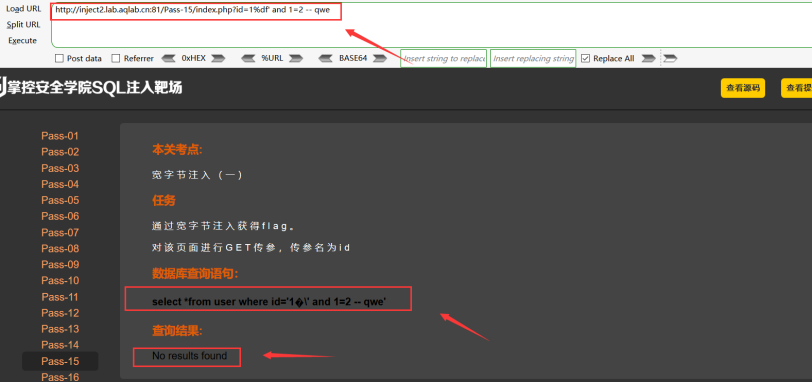812x382 pixels.
Task: Uncheck the Replace All checkbox
Action: click(586, 58)
